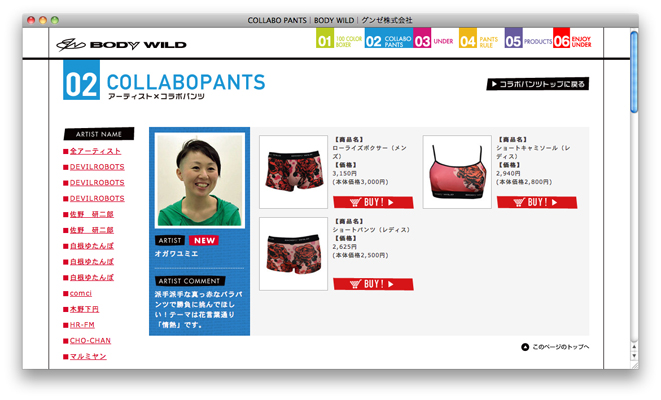
Task: Open the ladies short pants thumbnail
Action: (293, 254)
